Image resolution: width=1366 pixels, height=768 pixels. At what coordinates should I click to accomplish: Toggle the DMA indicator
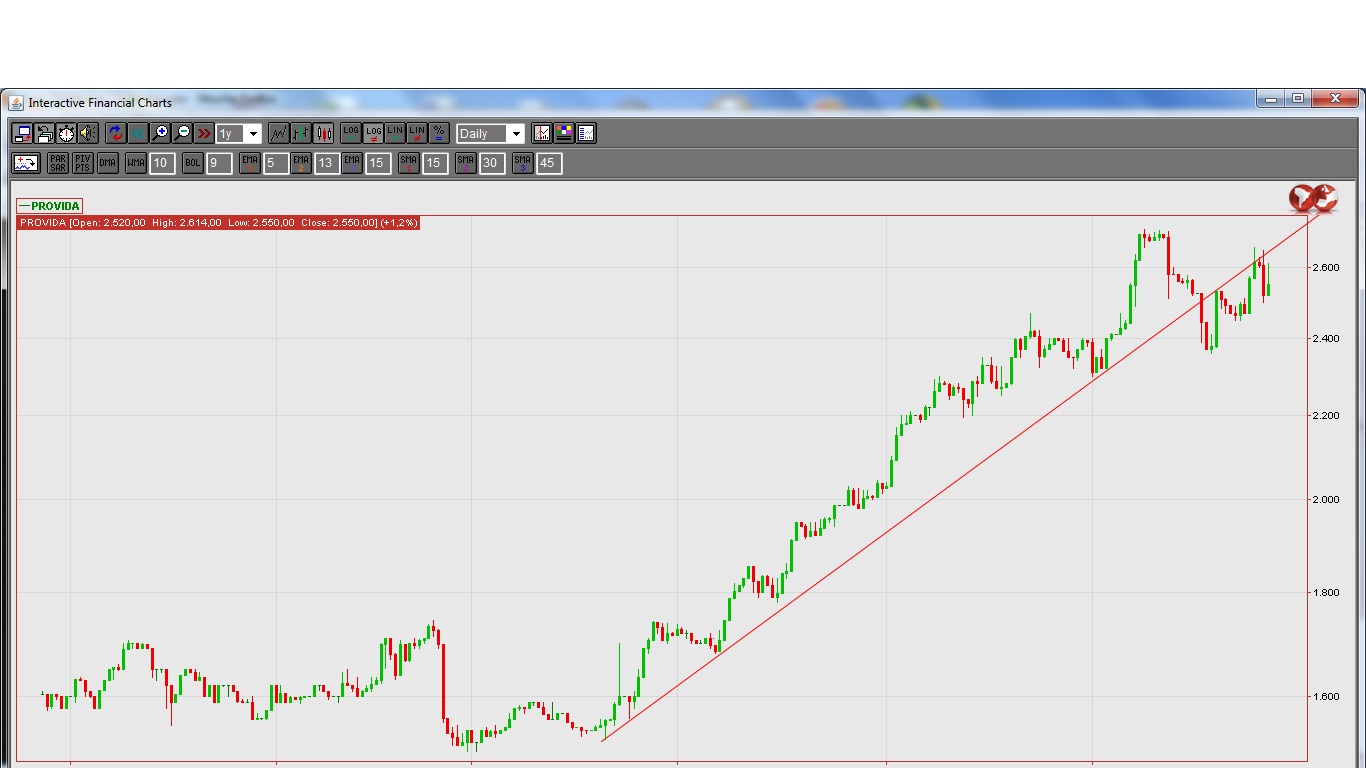[108, 163]
